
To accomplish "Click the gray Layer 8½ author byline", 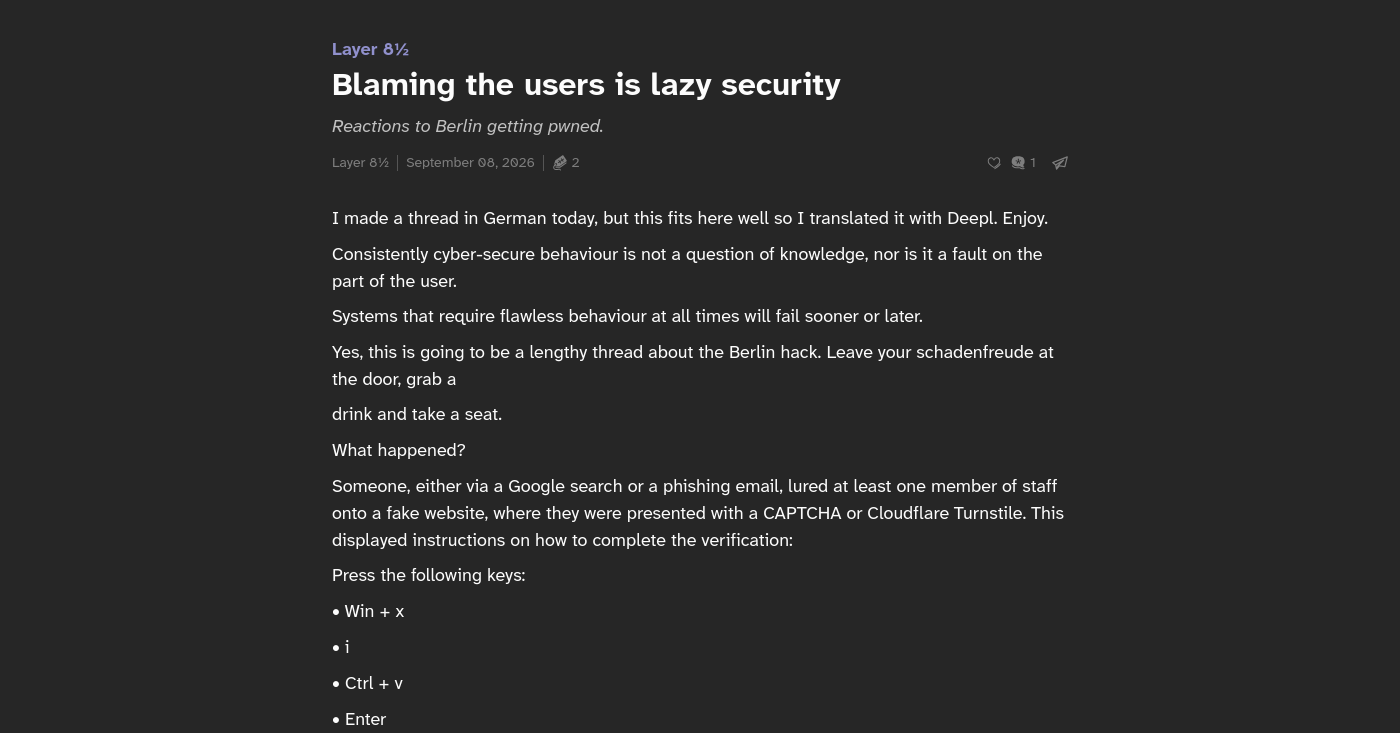I will [360, 163].
